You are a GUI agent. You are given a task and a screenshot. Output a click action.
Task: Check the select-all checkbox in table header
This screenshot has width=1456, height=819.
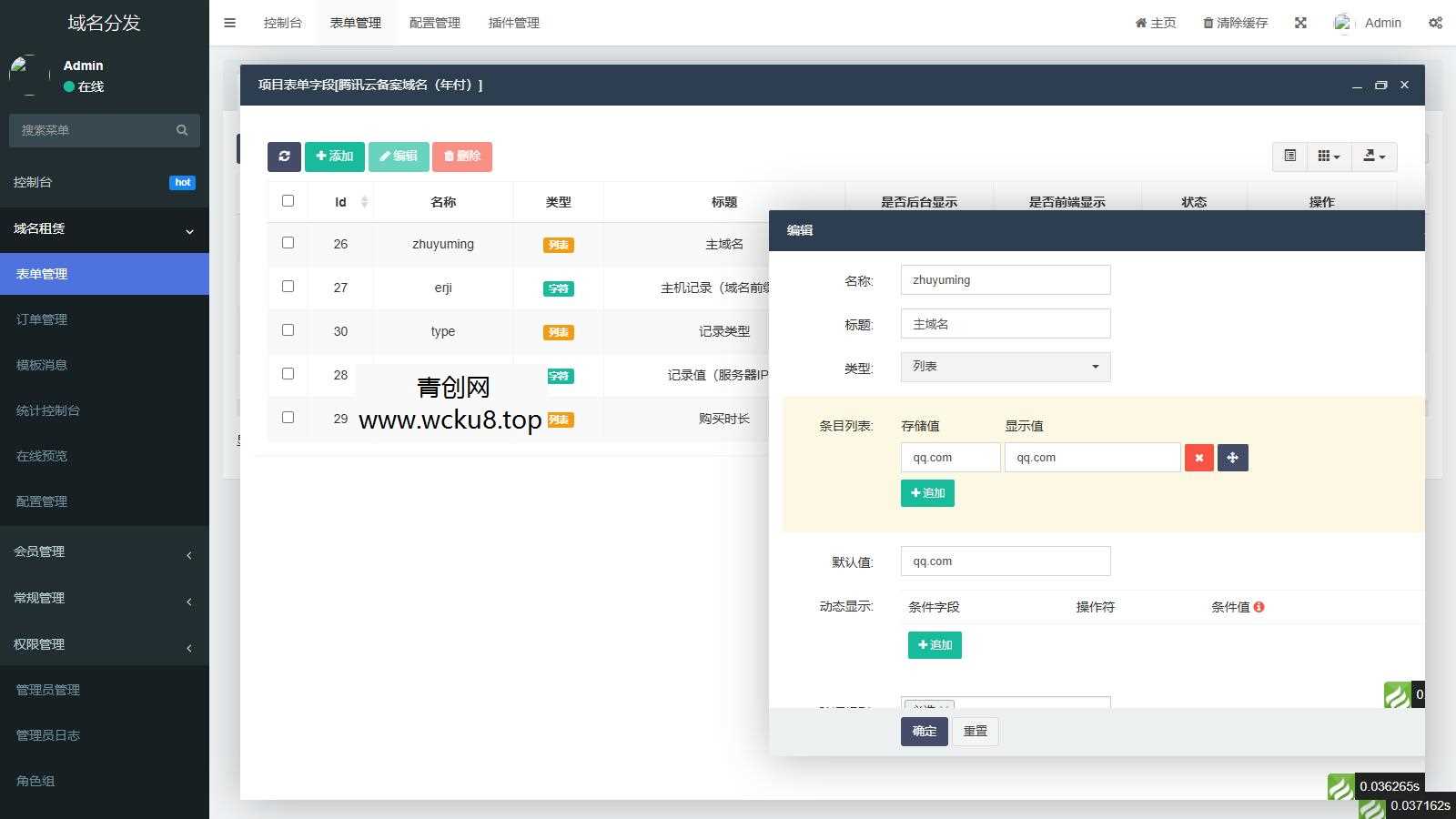[288, 201]
